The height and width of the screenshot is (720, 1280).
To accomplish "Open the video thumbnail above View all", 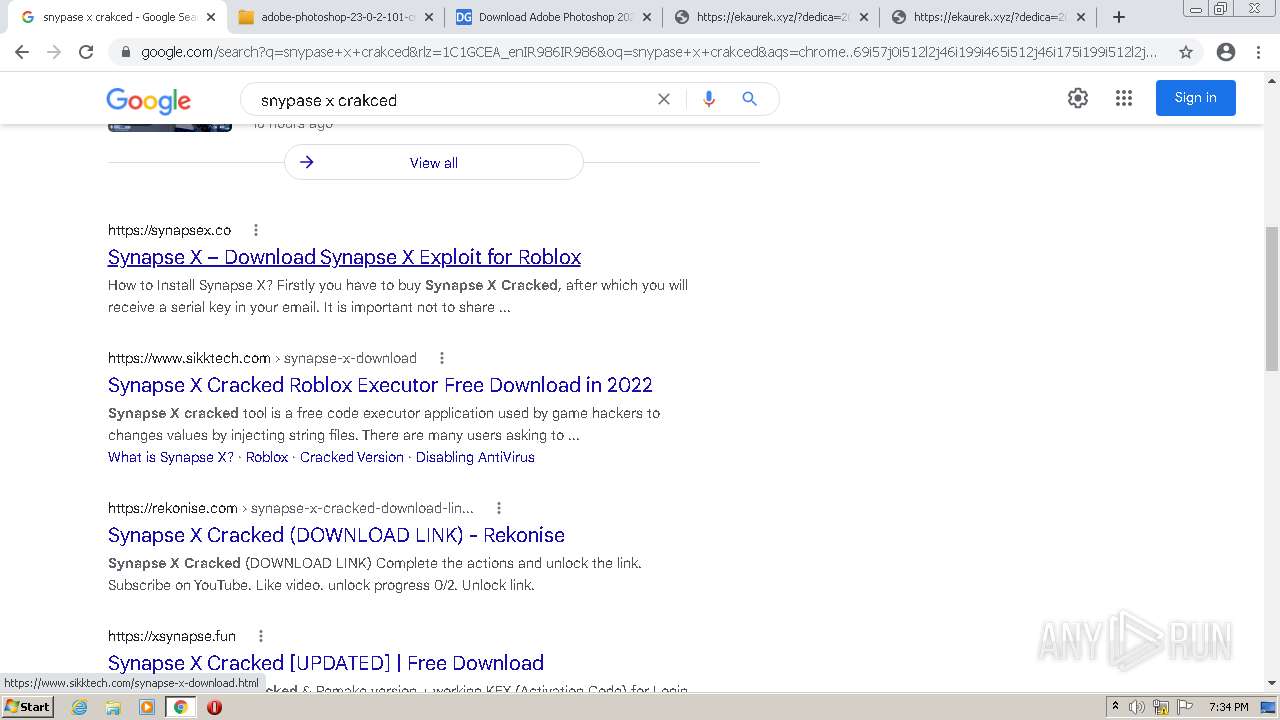I will (170, 127).
